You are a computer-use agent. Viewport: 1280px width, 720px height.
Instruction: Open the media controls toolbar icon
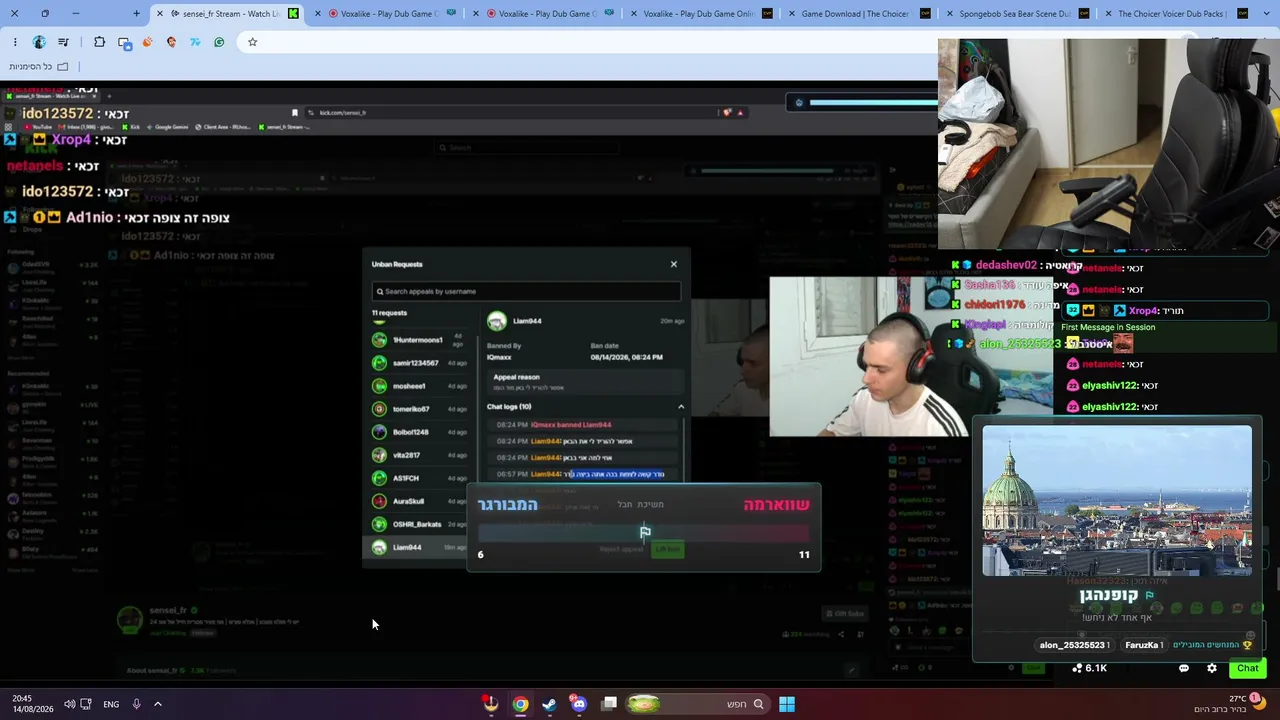click(64, 42)
